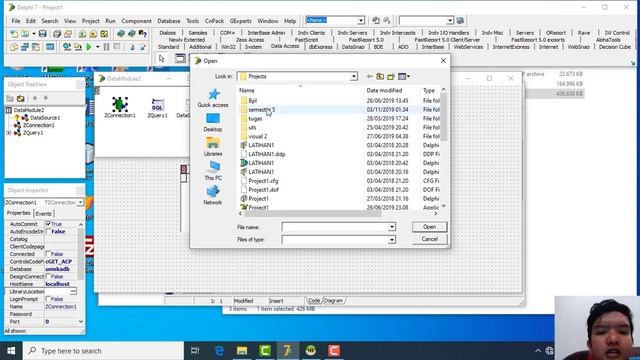Open the Run button dropdown arrow
The height and width of the screenshot is (360, 640).
[x=98, y=47]
